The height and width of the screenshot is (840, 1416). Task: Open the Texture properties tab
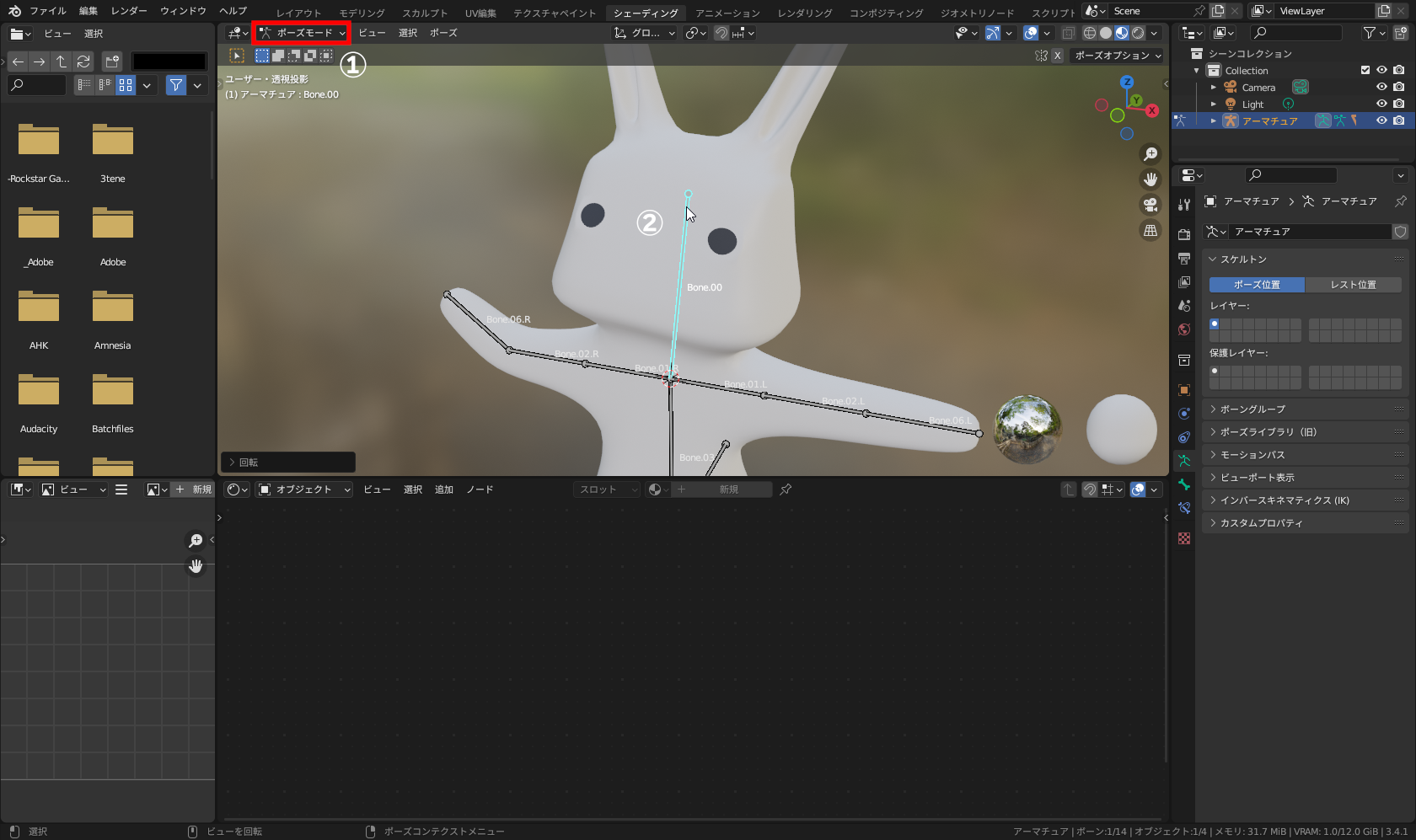click(x=1184, y=538)
